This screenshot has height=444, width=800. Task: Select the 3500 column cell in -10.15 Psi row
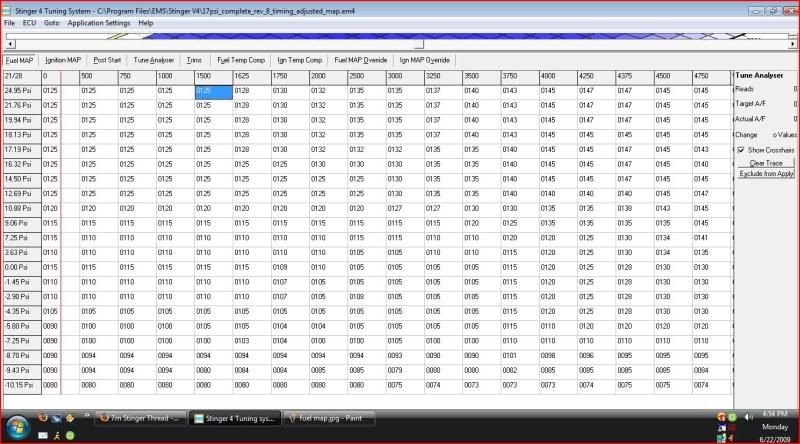click(482, 385)
